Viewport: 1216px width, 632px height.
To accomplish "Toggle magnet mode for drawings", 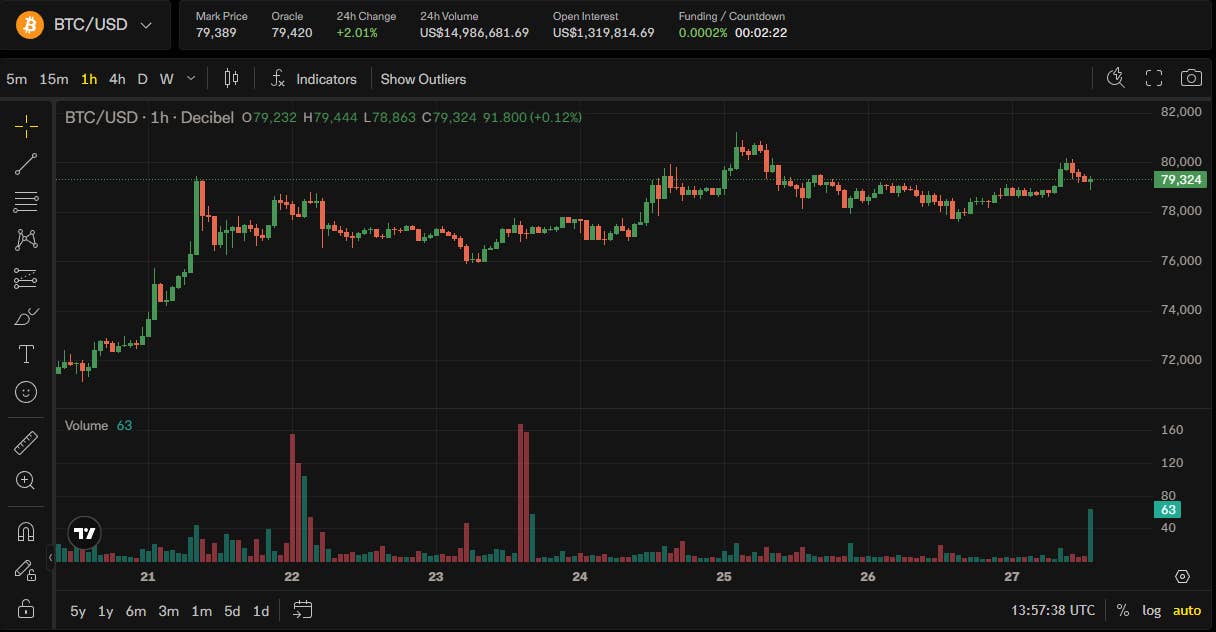I will point(26,531).
